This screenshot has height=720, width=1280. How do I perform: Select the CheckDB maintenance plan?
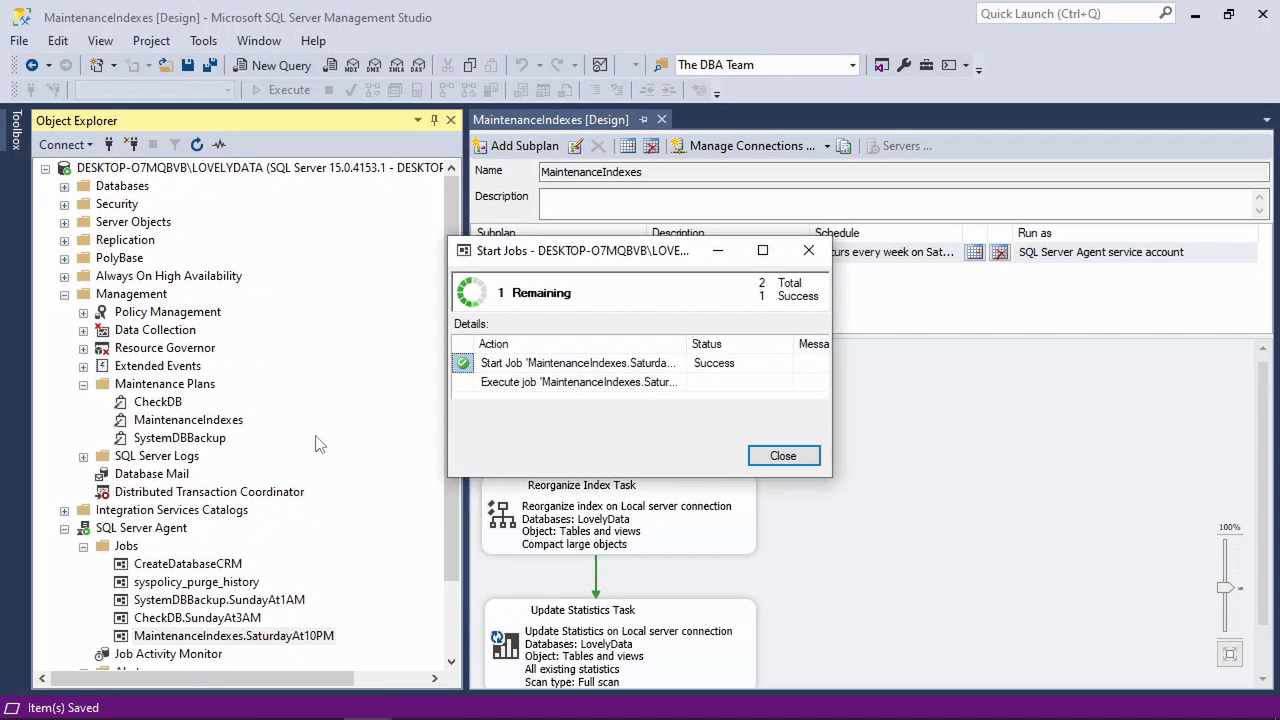pos(158,402)
